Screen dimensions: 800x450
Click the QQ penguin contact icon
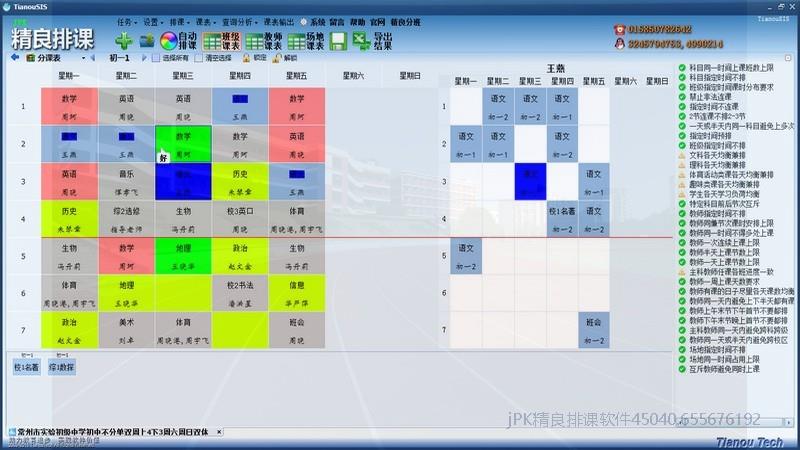coord(620,44)
